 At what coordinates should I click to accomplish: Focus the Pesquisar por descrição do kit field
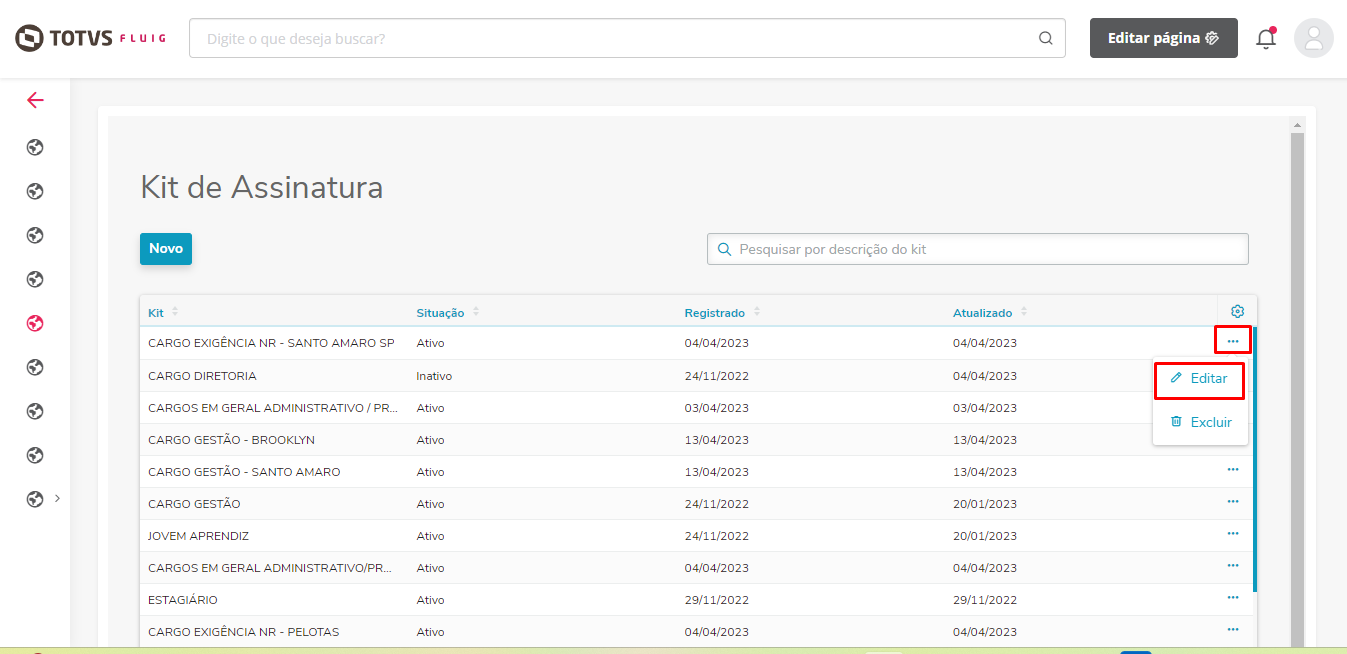978,249
